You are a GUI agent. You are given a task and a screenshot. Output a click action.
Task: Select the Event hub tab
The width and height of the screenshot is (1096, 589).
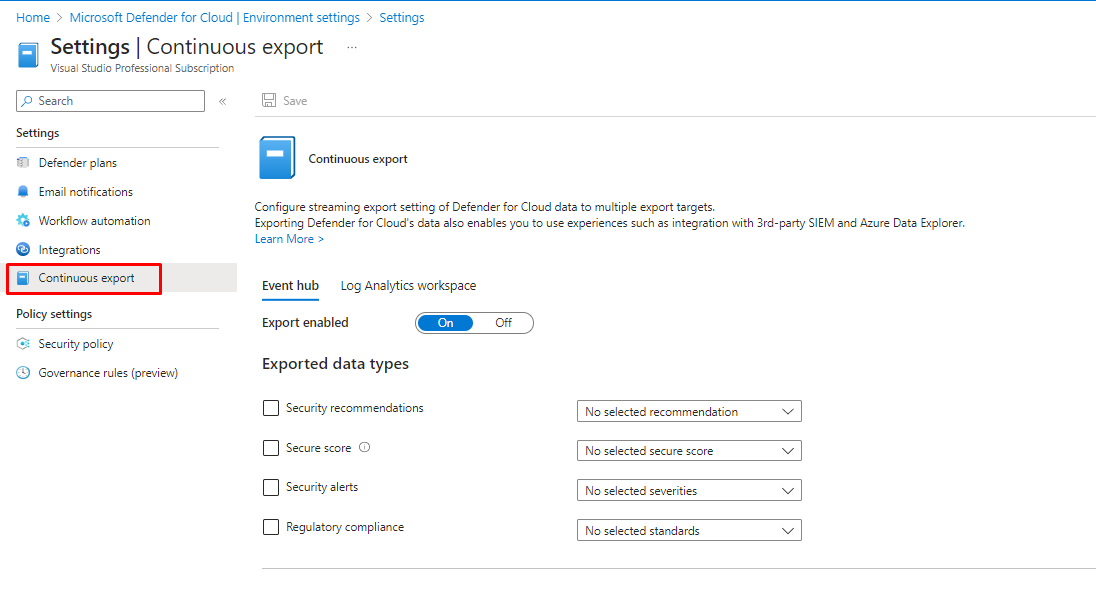(x=290, y=286)
